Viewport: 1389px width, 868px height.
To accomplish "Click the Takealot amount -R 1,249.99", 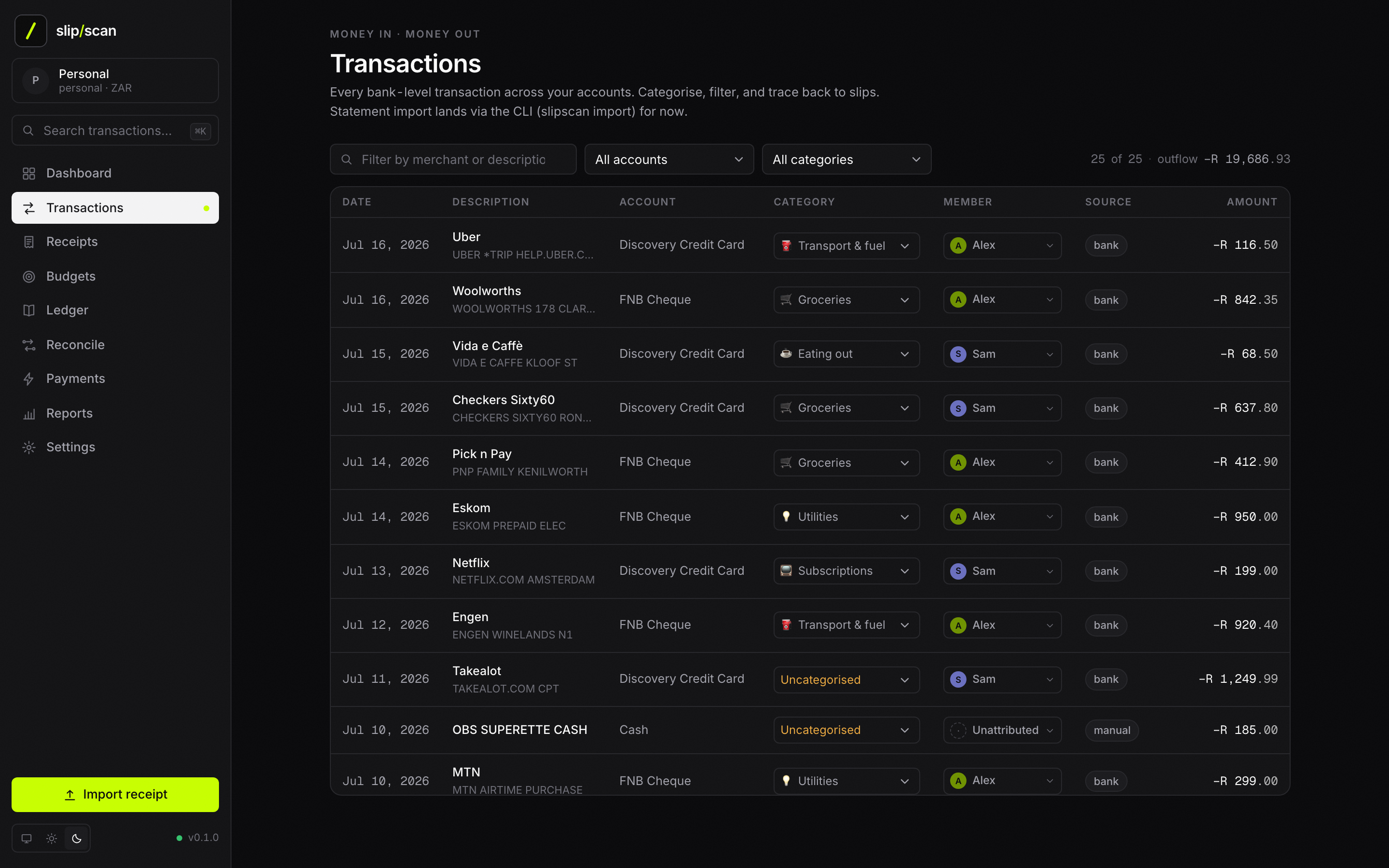I will [1238, 679].
